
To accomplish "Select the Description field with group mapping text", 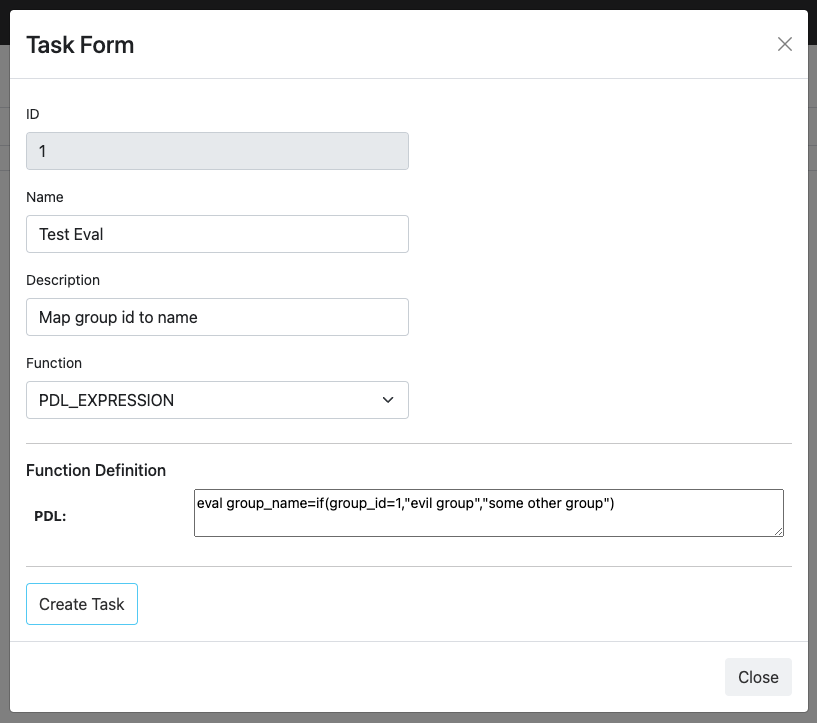I will coord(217,316).
